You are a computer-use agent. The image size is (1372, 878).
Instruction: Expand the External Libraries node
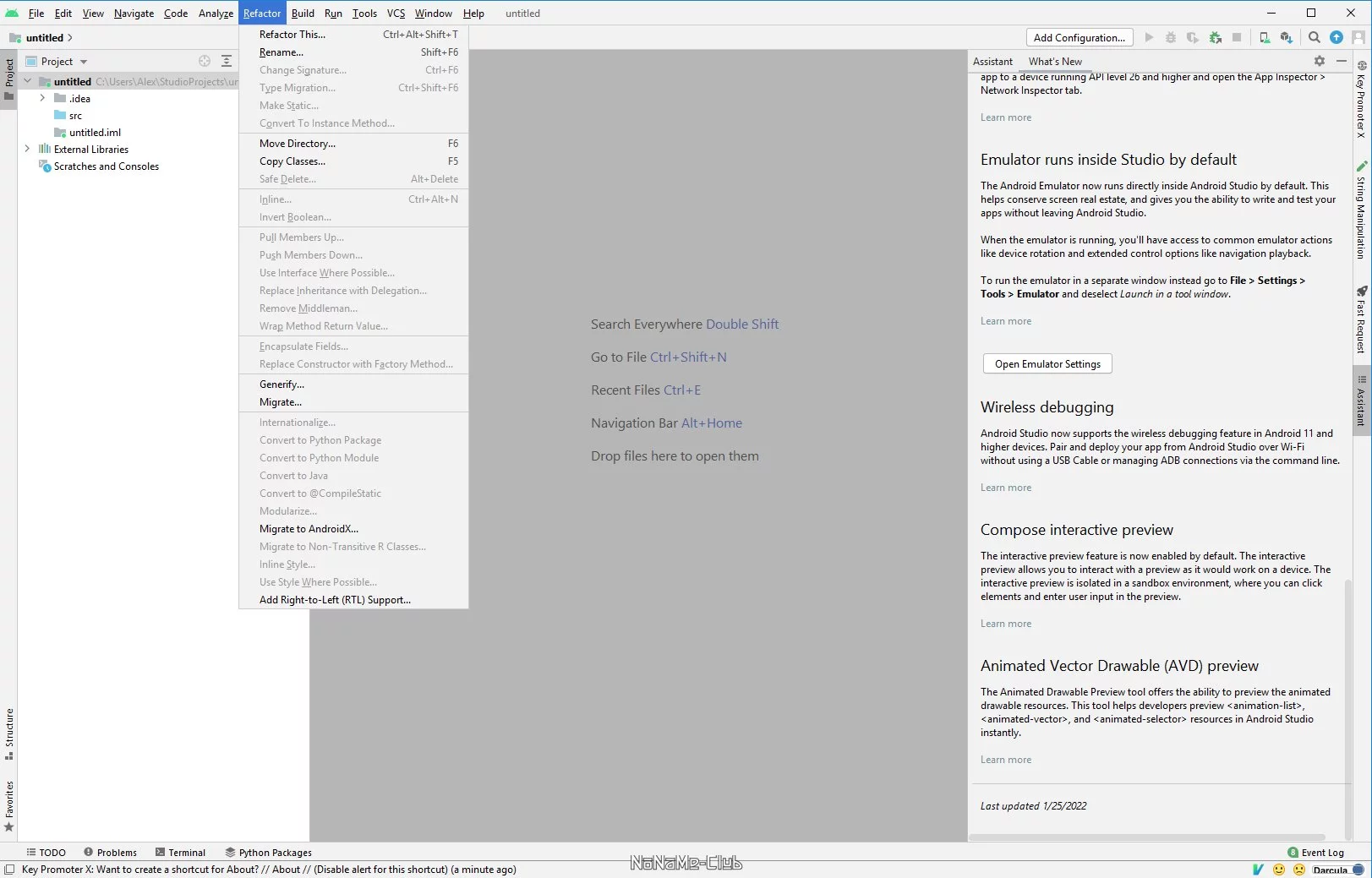[x=27, y=149]
